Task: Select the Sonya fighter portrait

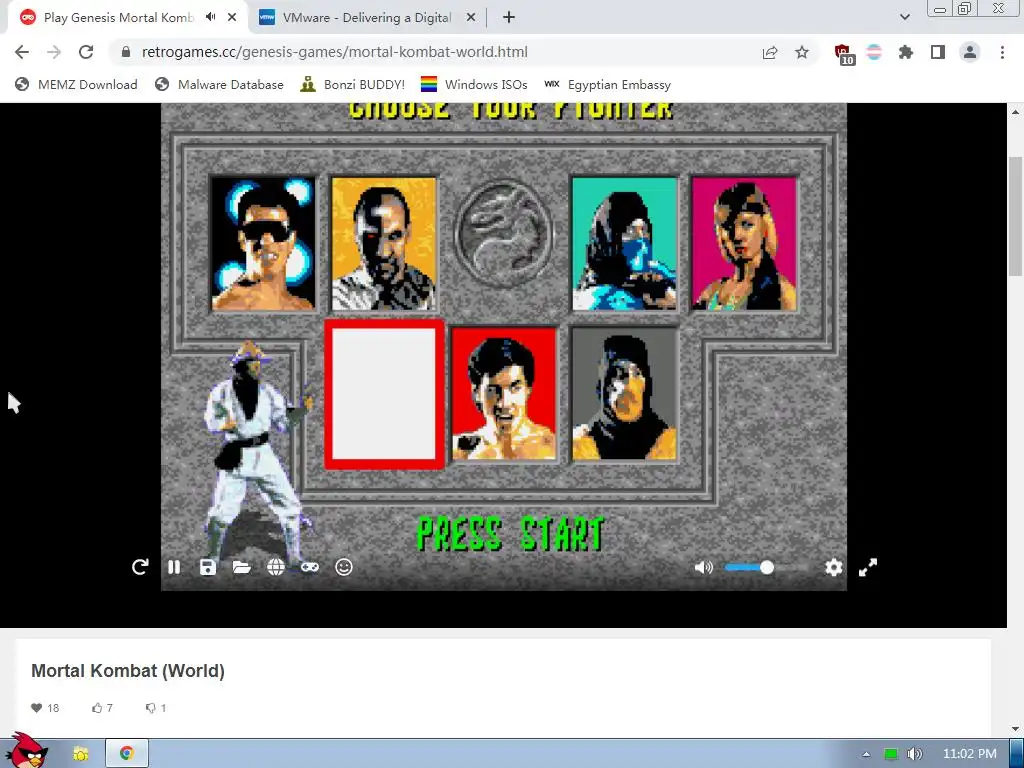Action: pyautogui.click(x=744, y=244)
